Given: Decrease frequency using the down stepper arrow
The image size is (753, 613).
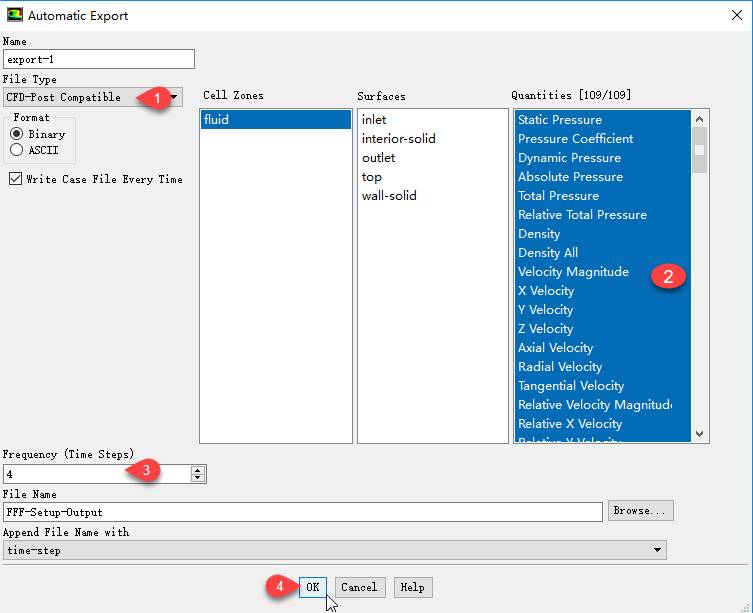Looking at the screenshot, I should tap(198, 478).
